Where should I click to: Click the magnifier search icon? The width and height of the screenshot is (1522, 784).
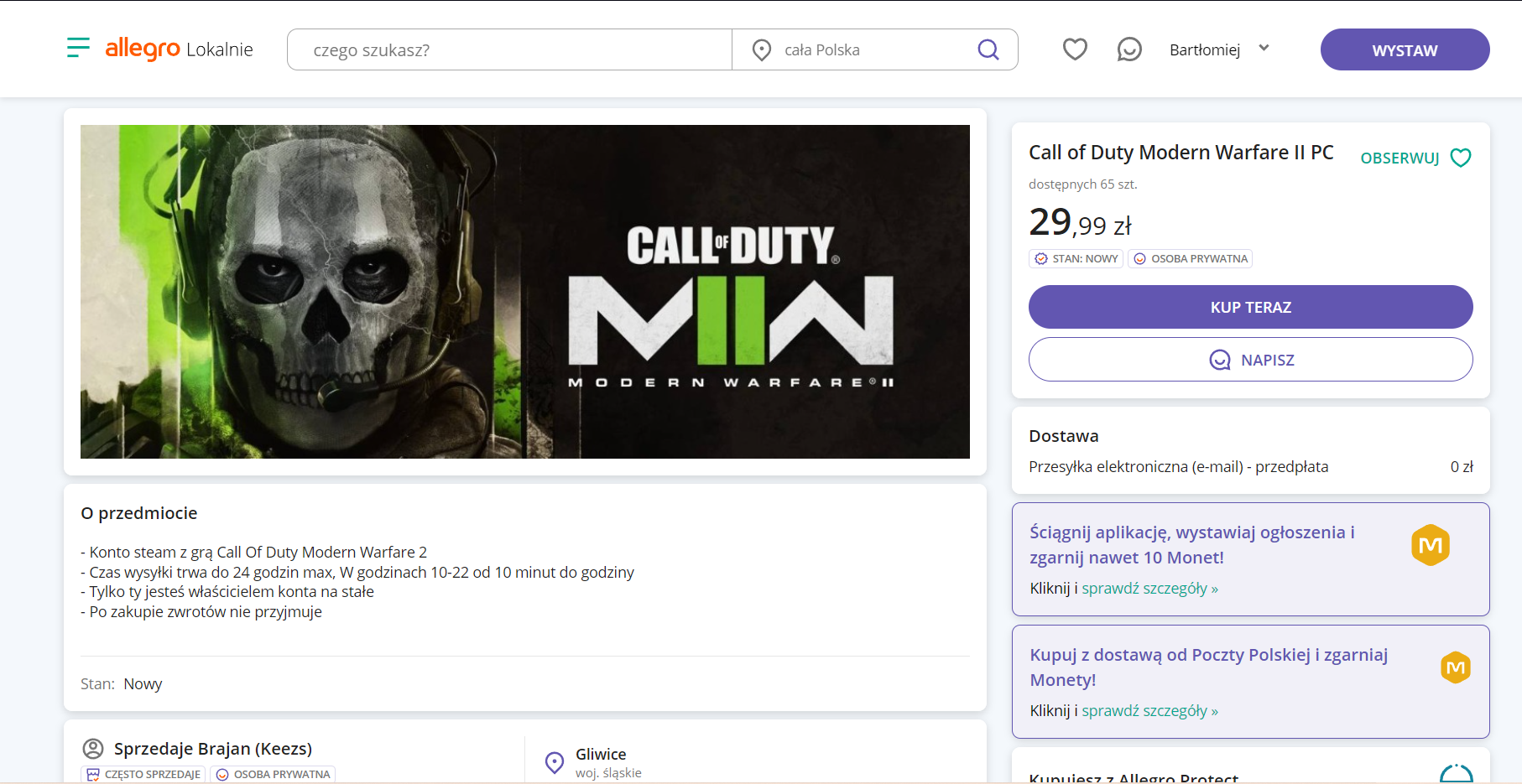point(988,49)
